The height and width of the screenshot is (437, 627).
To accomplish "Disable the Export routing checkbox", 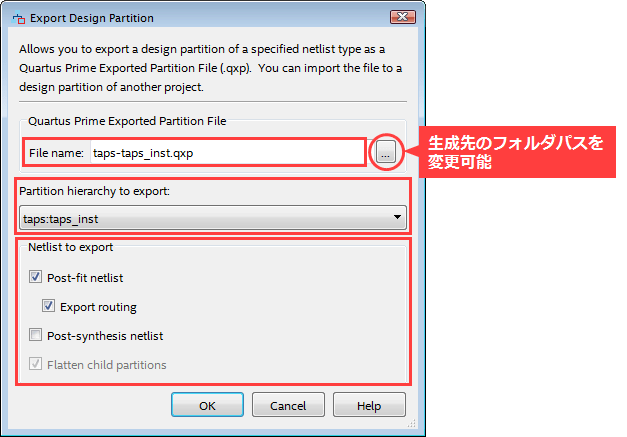I will (50, 307).
